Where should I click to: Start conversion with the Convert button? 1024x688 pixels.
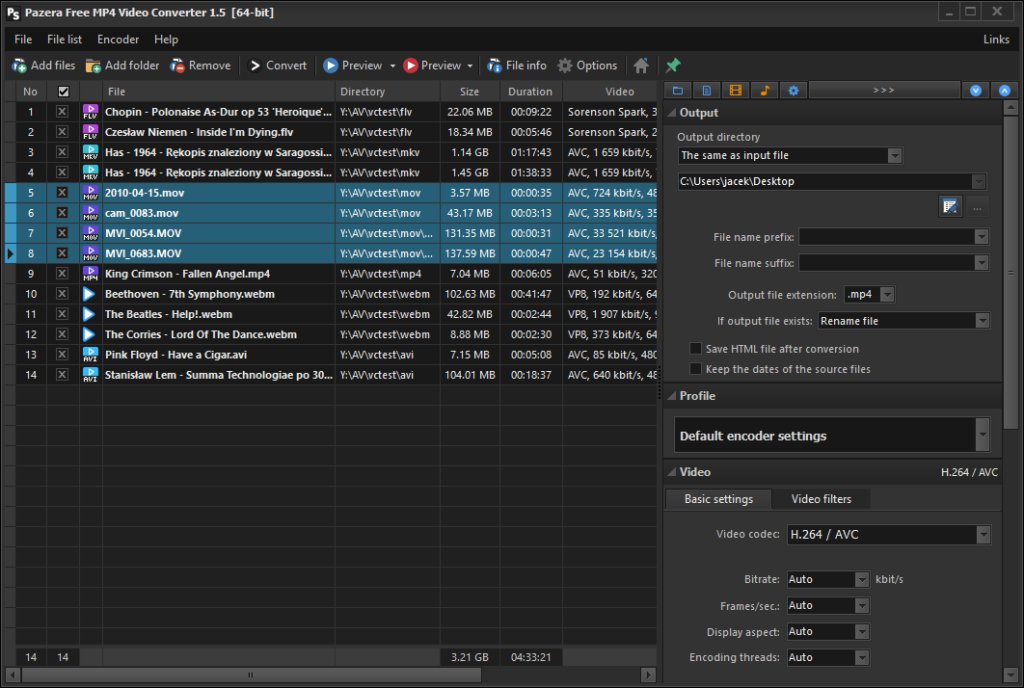[278, 65]
